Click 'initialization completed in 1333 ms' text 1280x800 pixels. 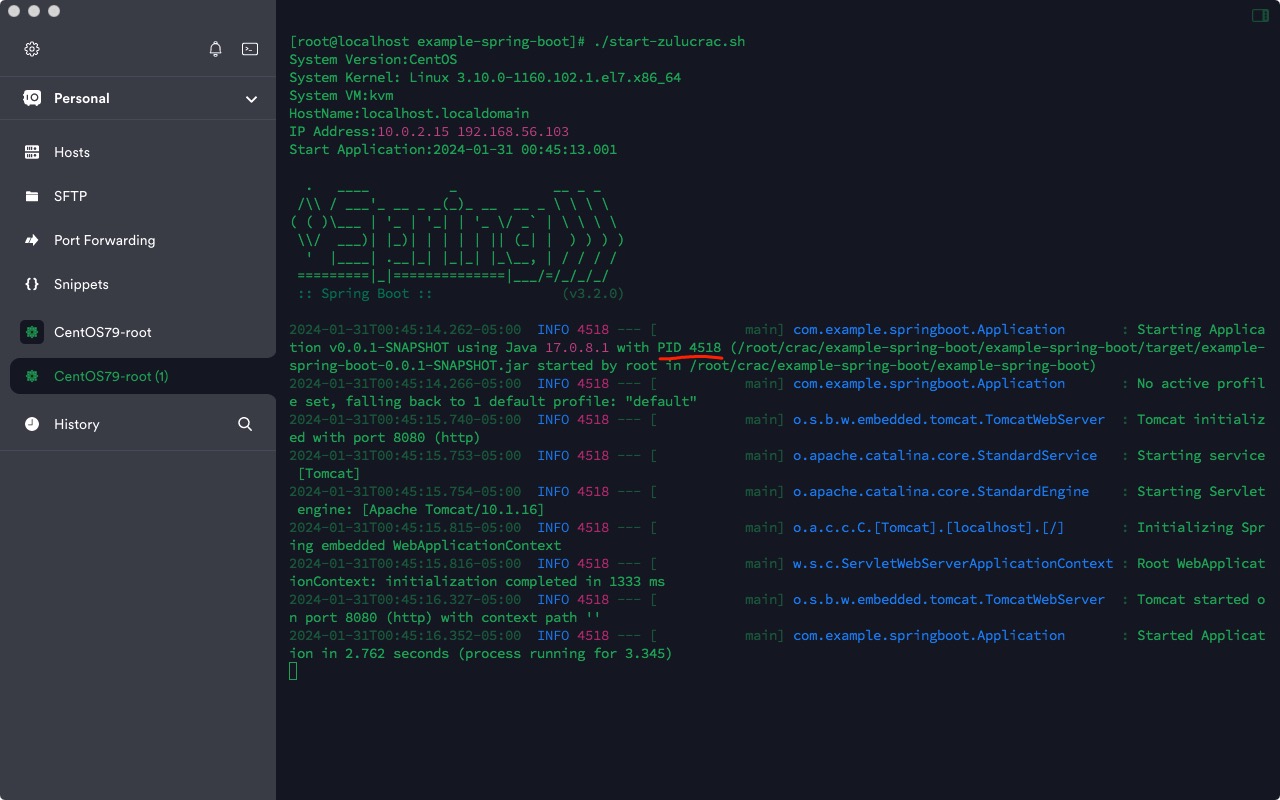525,582
